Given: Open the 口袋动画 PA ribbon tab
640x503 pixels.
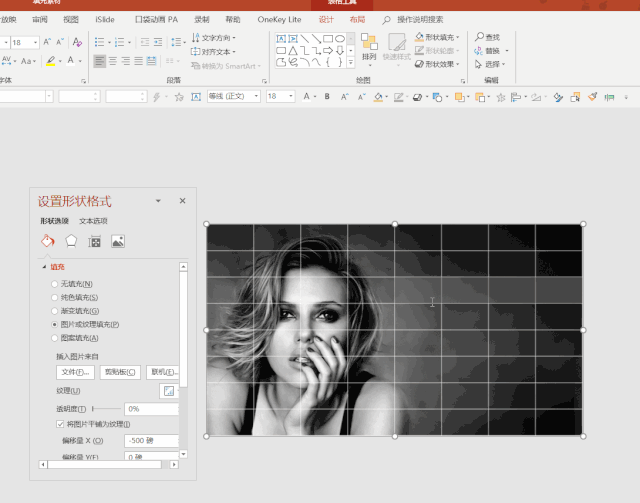Looking at the screenshot, I should pyautogui.click(x=156, y=19).
